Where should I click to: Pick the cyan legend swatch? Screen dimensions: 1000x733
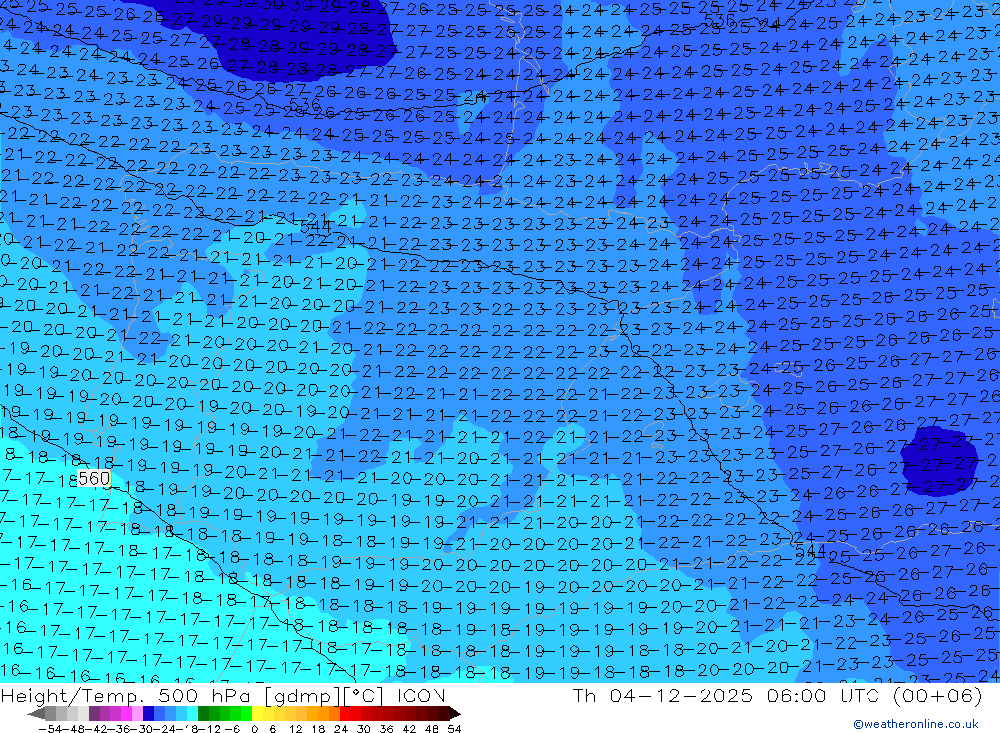(x=192, y=713)
